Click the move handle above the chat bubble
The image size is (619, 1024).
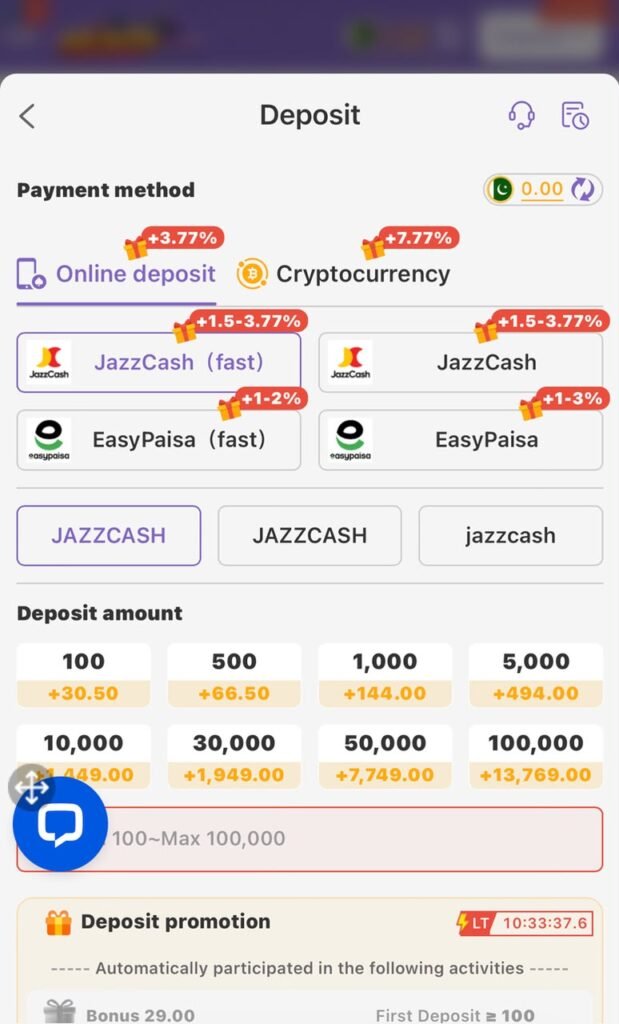tap(32, 788)
